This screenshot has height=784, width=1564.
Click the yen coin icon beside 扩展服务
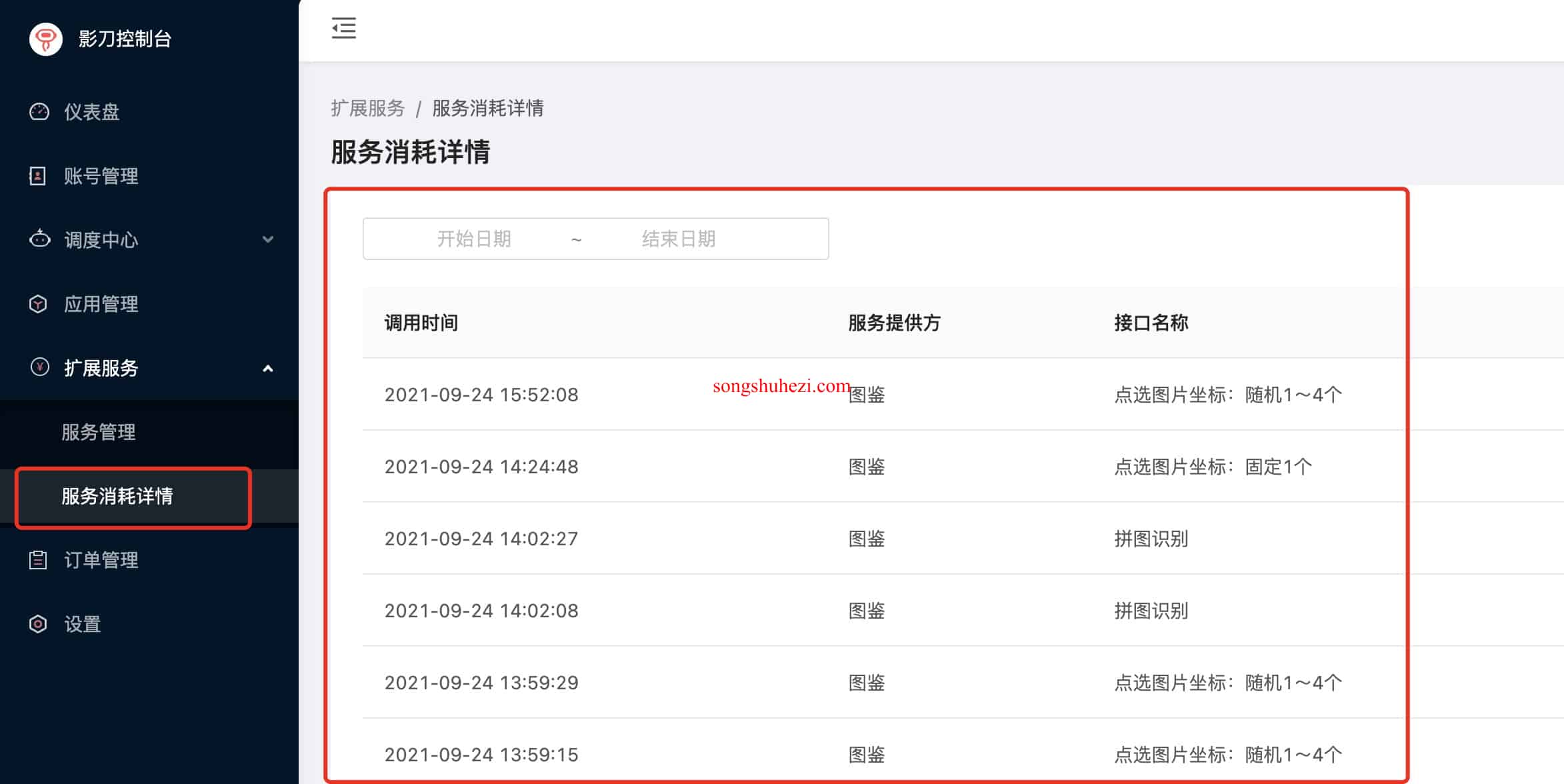[x=40, y=367]
